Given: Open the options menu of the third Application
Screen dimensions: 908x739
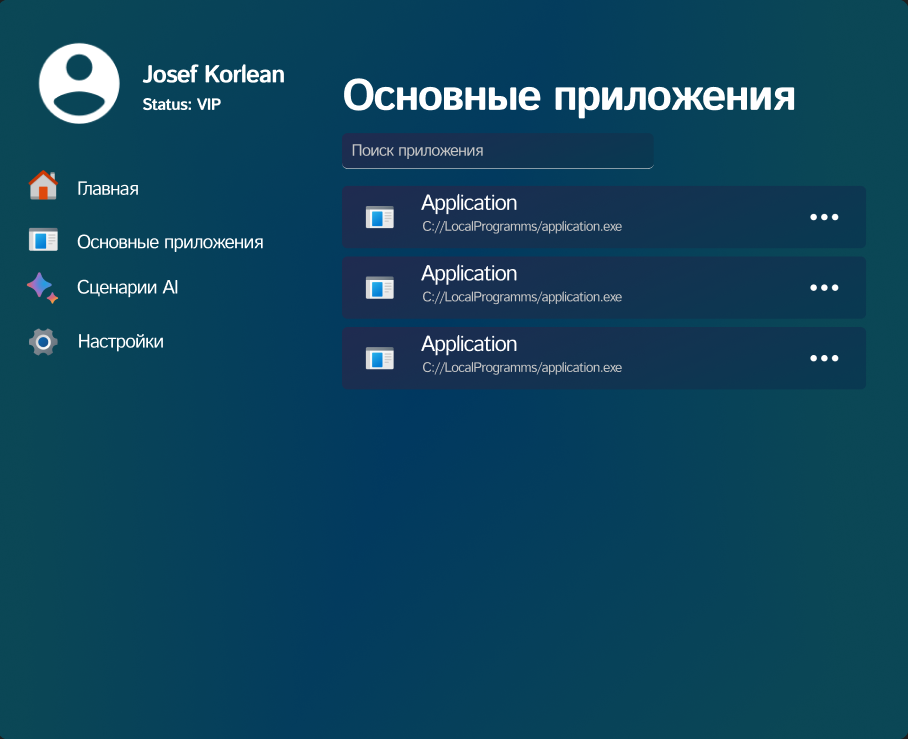Looking at the screenshot, I should [x=824, y=358].
